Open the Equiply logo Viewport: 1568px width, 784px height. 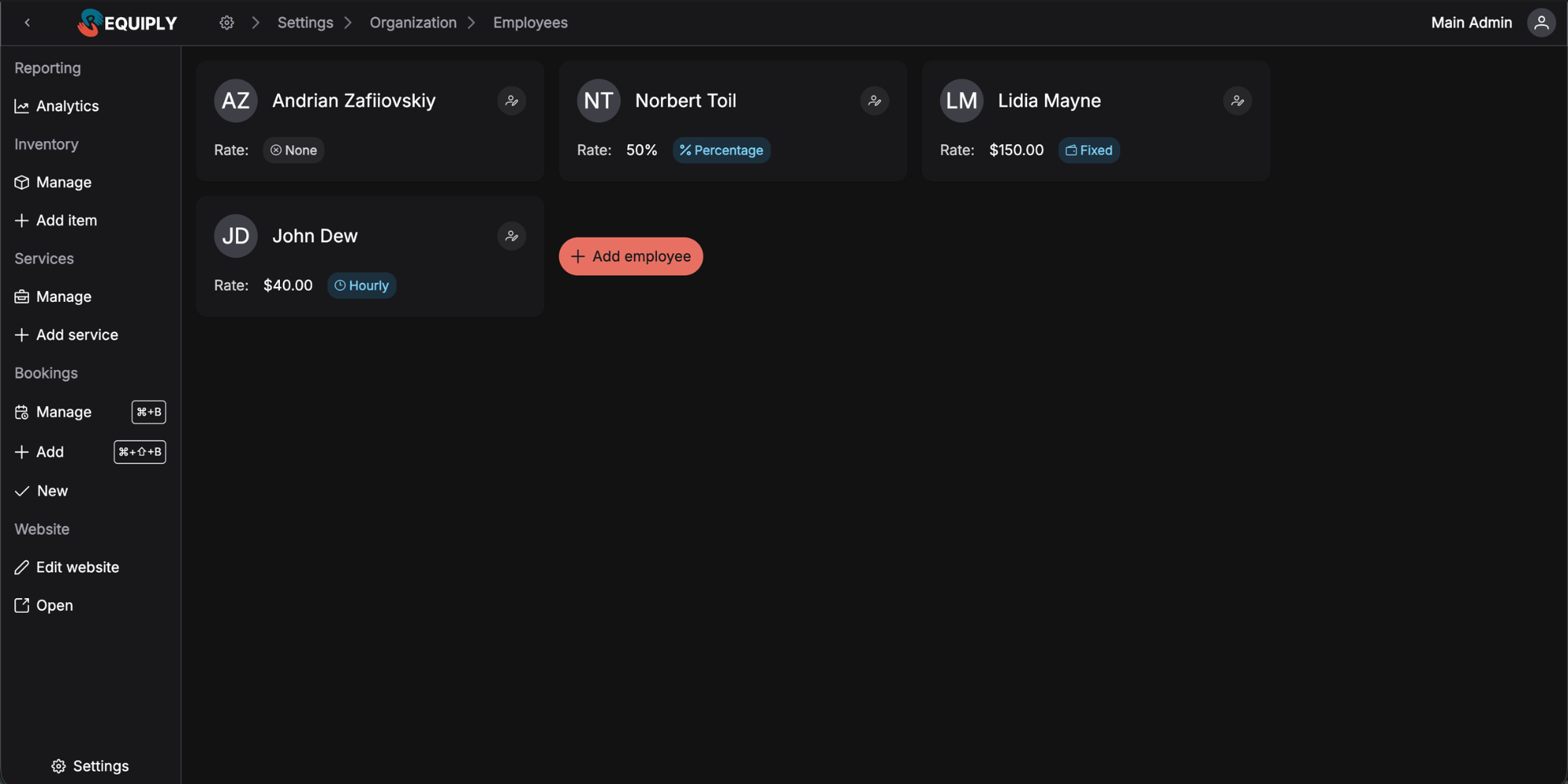pos(126,23)
